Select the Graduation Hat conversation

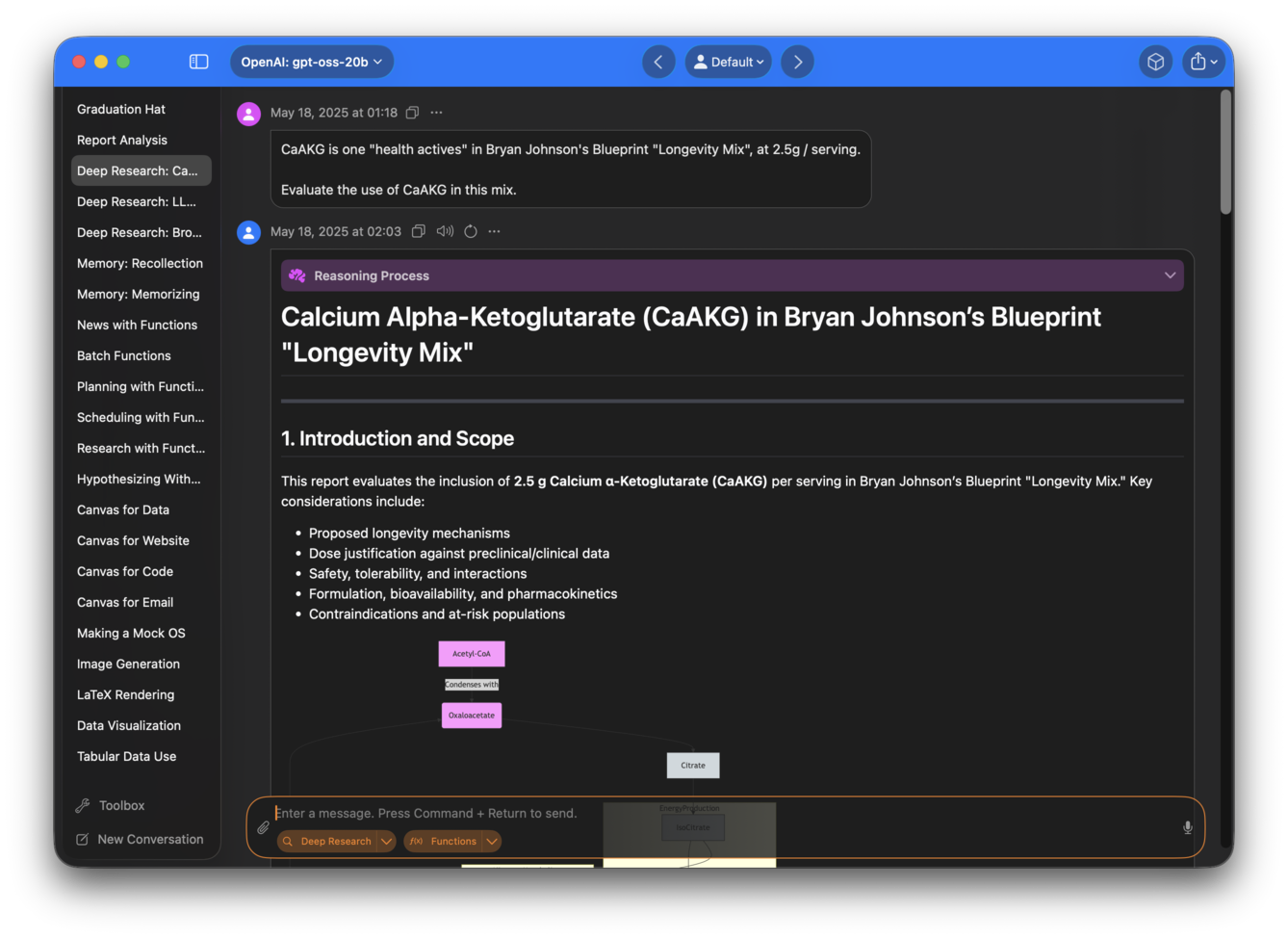coord(121,109)
